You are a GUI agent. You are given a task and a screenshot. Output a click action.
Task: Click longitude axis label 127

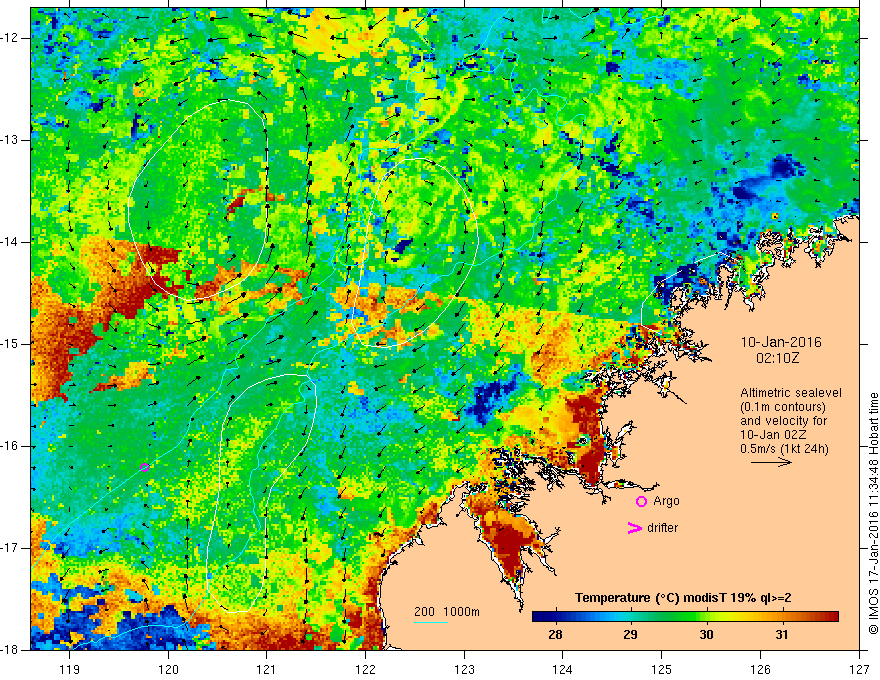(859, 669)
